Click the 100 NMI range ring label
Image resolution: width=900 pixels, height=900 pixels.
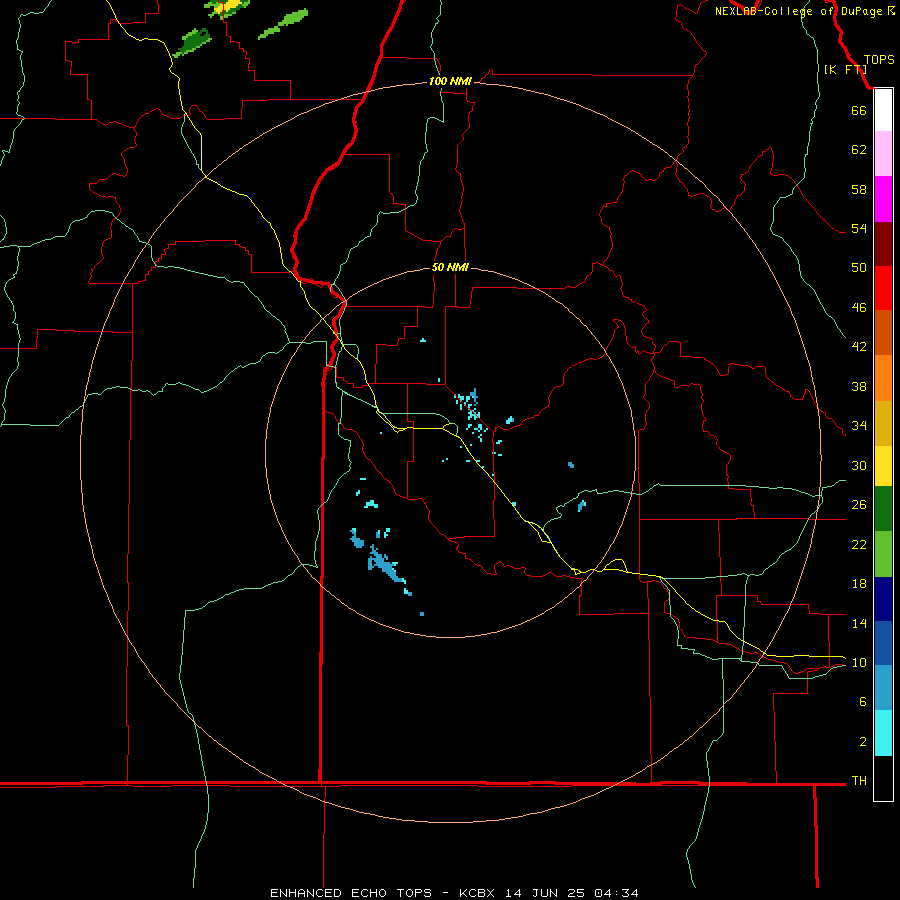click(x=450, y=81)
